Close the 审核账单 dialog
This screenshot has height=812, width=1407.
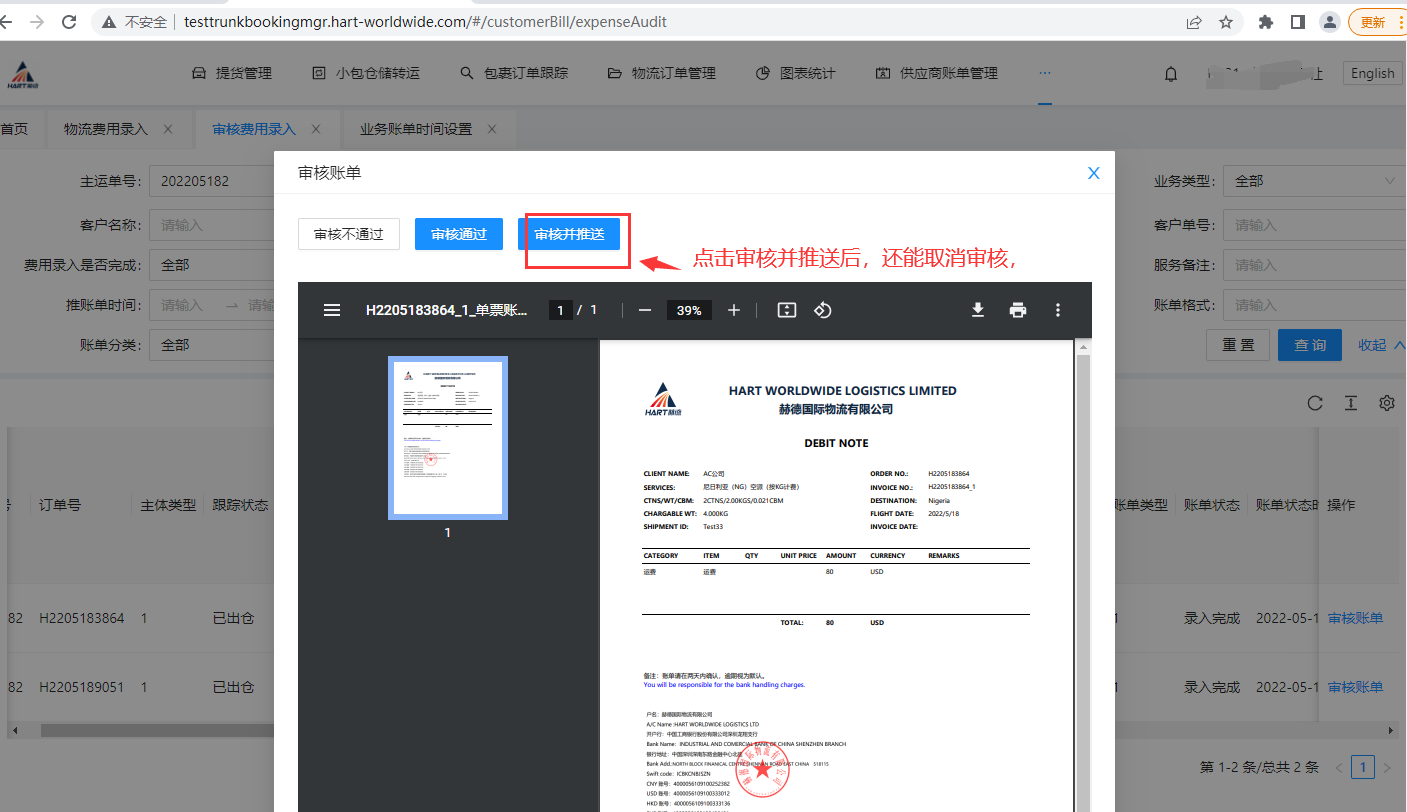[1093, 173]
